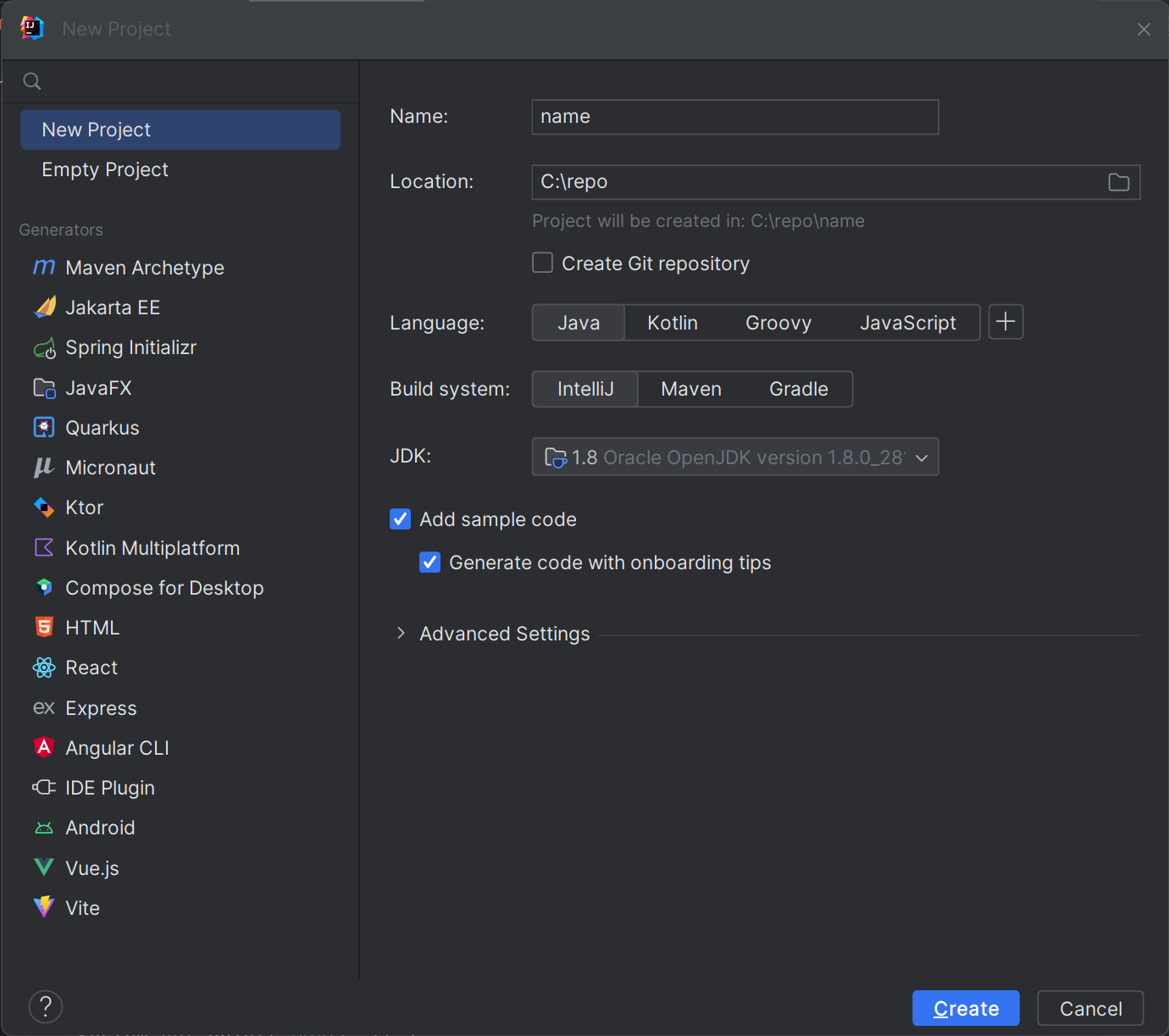This screenshot has width=1169, height=1036.
Task: Click the React atom icon
Action: click(x=44, y=668)
